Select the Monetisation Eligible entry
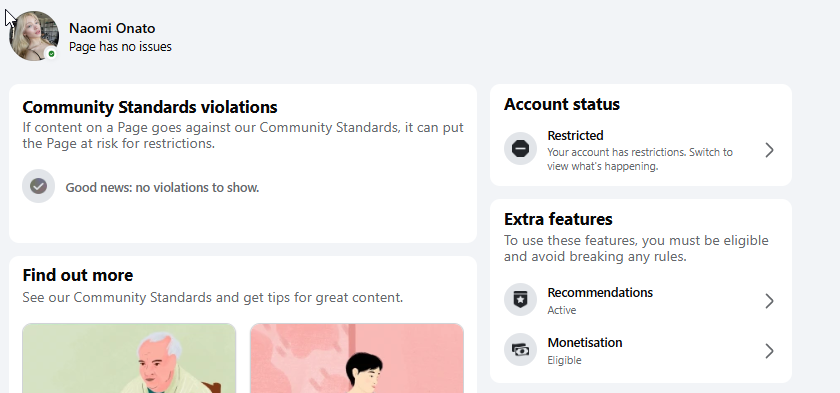The height and width of the screenshot is (393, 840). tap(641, 351)
